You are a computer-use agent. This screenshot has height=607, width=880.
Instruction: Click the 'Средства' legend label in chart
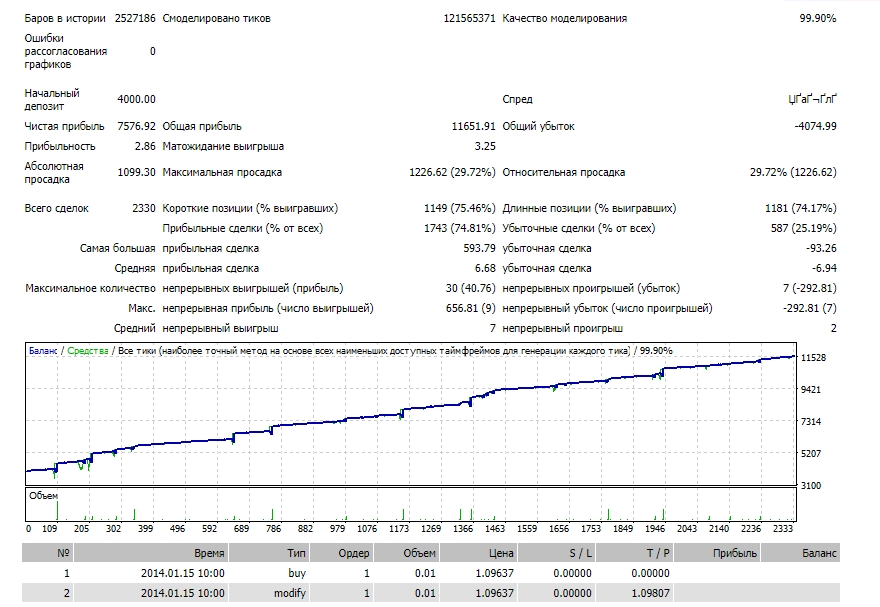88,351
